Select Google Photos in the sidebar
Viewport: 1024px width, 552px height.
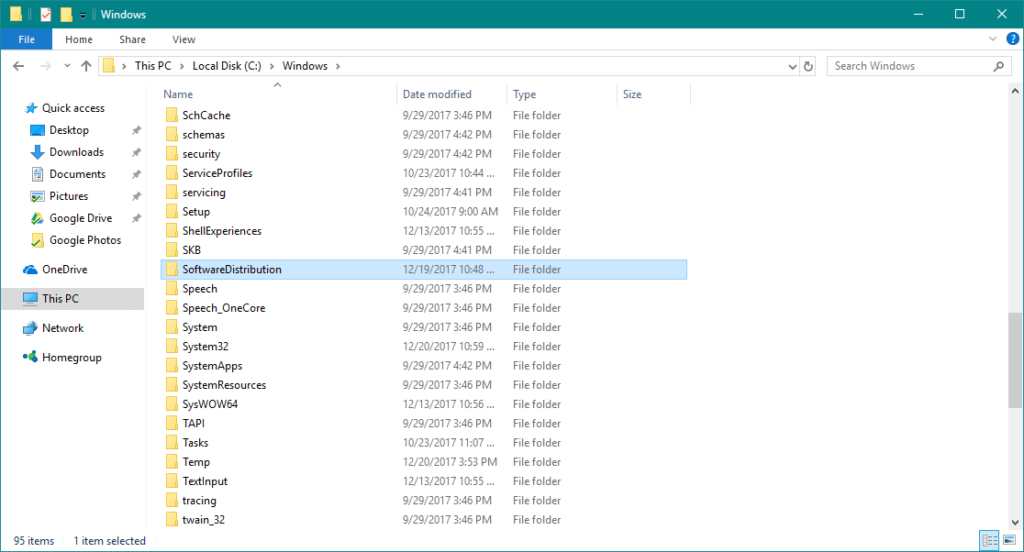coord(85,240)
